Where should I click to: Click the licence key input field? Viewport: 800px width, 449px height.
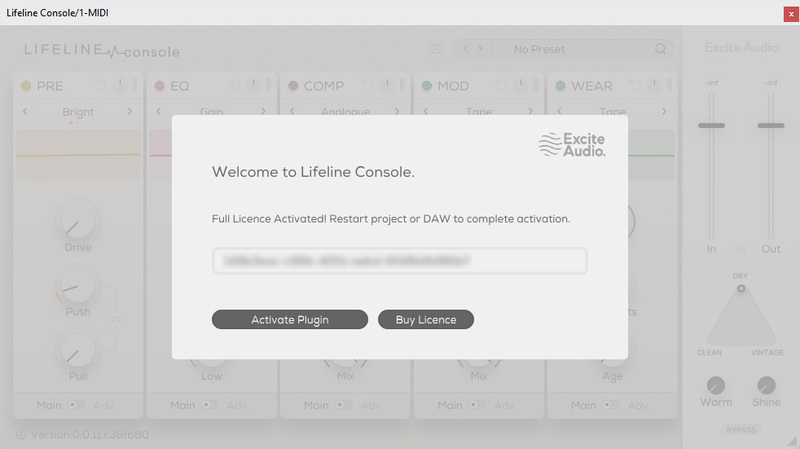pyautogui.click(x=399, y=261)
